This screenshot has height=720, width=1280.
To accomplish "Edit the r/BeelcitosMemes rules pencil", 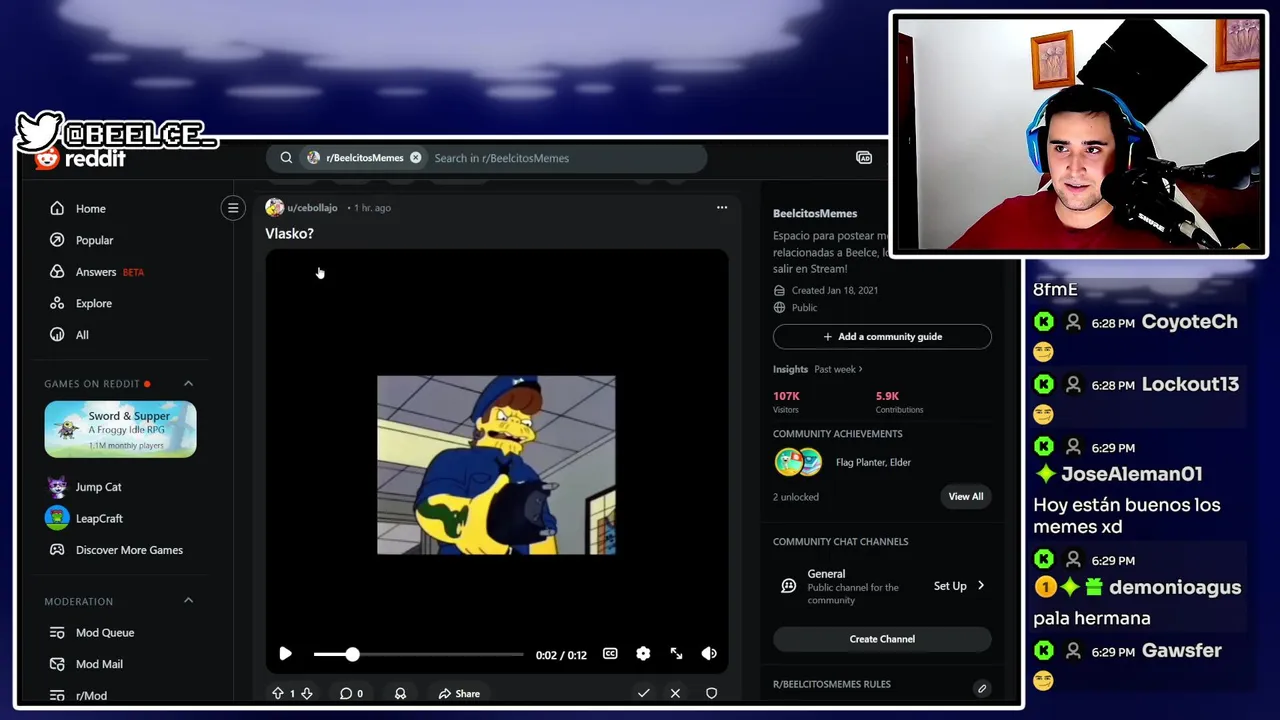I will pyautogui.click(x=982, y=688).
